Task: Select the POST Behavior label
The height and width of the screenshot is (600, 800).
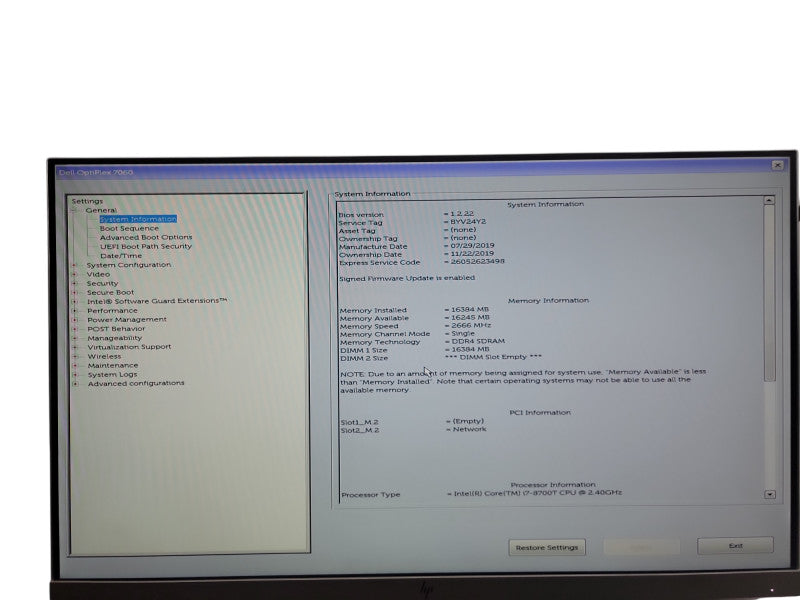Action: pyautogui.click(x=116, y=329)
